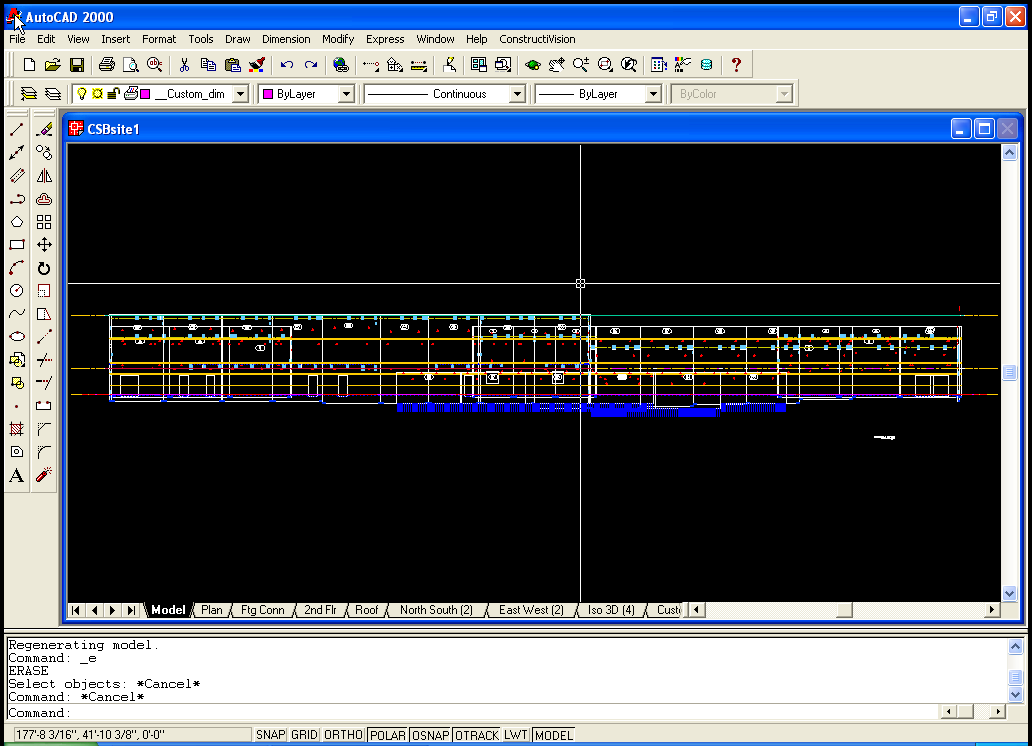Expand the layer dropdown showing __Custom_dim
Screen dimensions: 1032x746
(240, 94)
